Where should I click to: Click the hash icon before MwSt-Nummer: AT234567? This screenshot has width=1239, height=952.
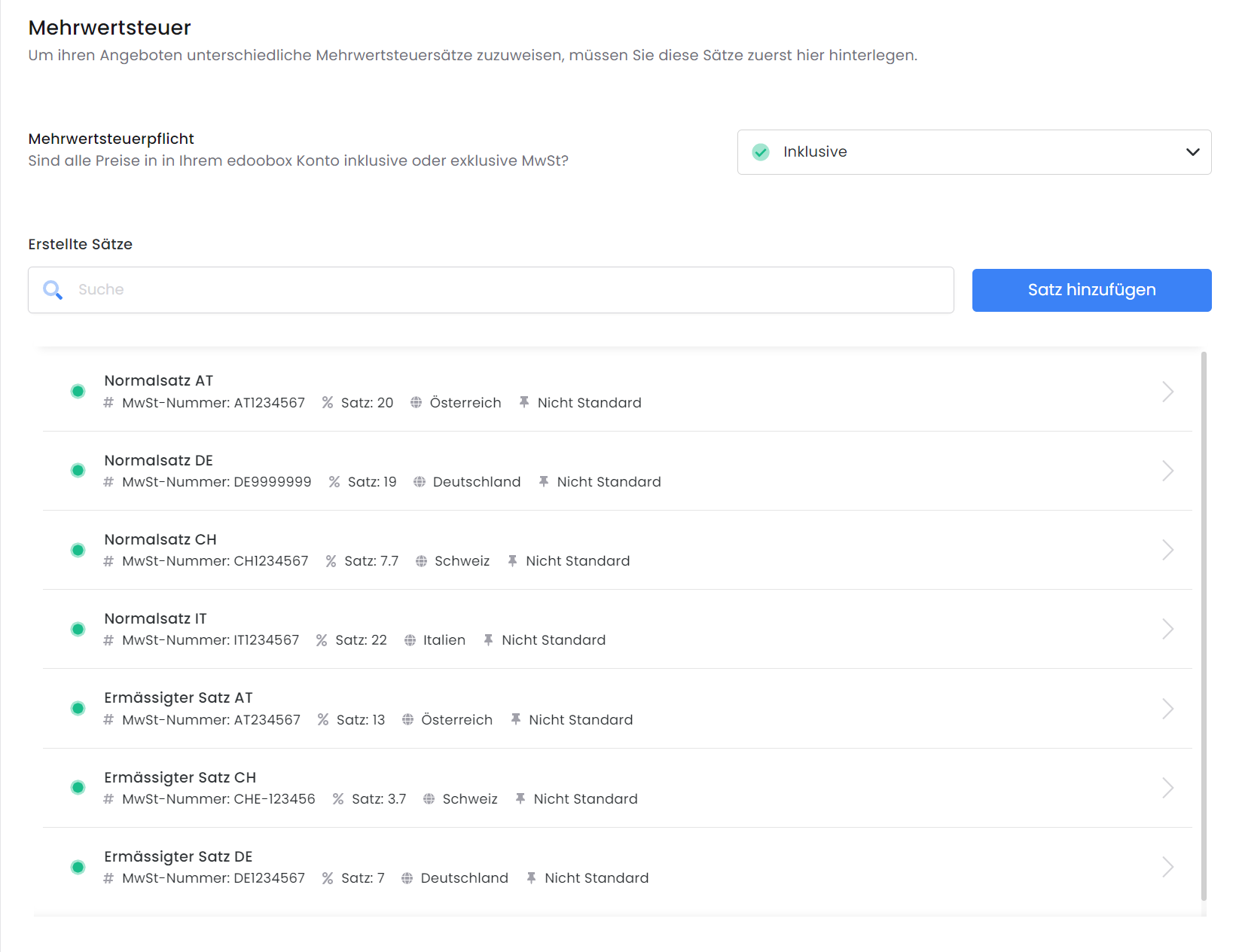pyautogui.click(x=108, y=720)
